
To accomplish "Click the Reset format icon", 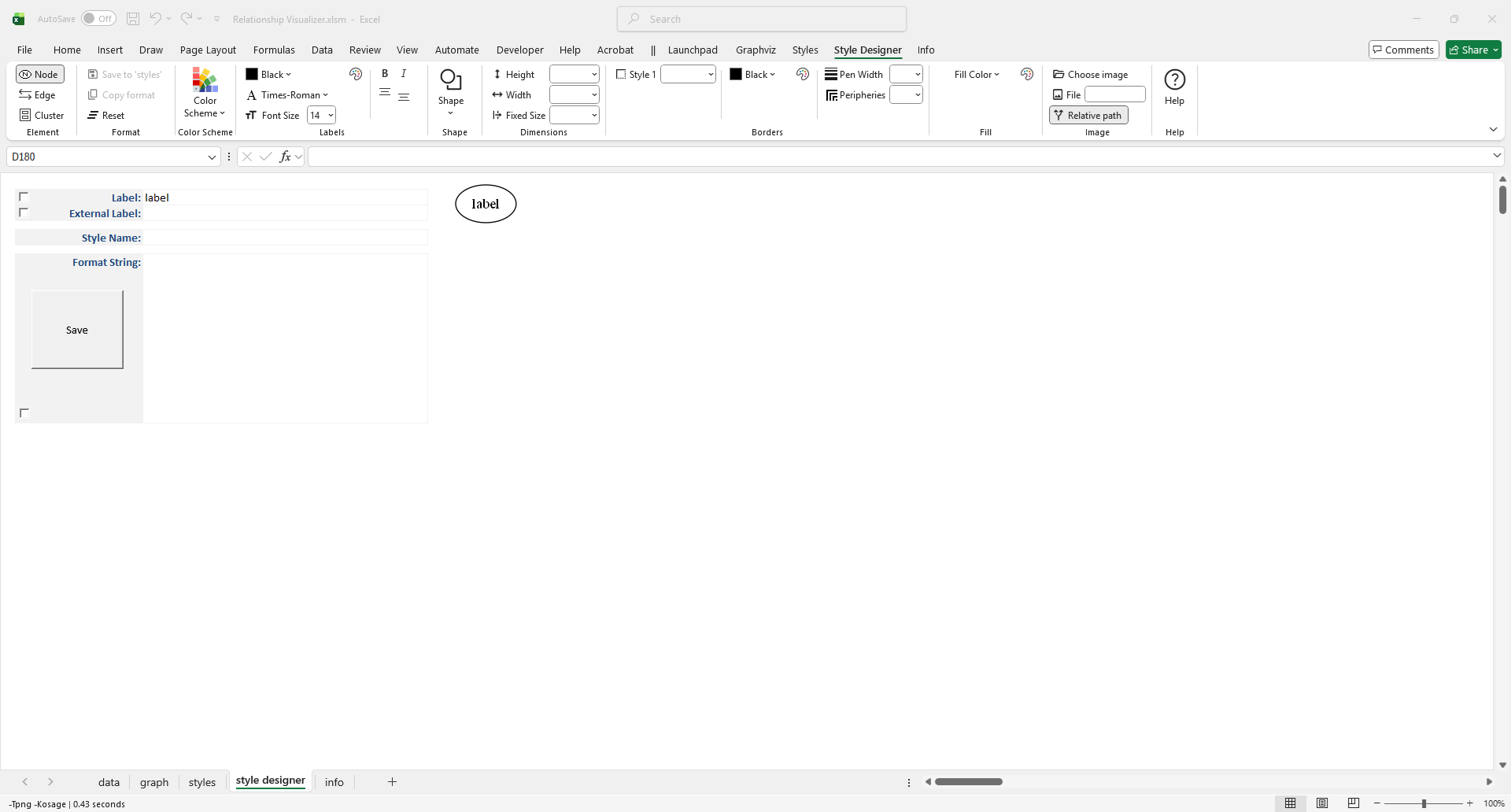I will pyautogui.click(x=94, y=116).
